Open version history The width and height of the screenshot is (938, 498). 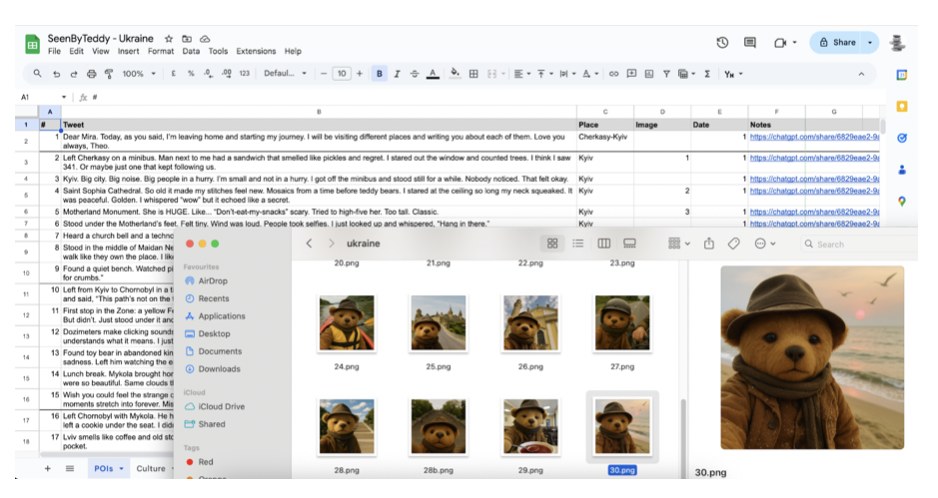click(x=722, y=42)
